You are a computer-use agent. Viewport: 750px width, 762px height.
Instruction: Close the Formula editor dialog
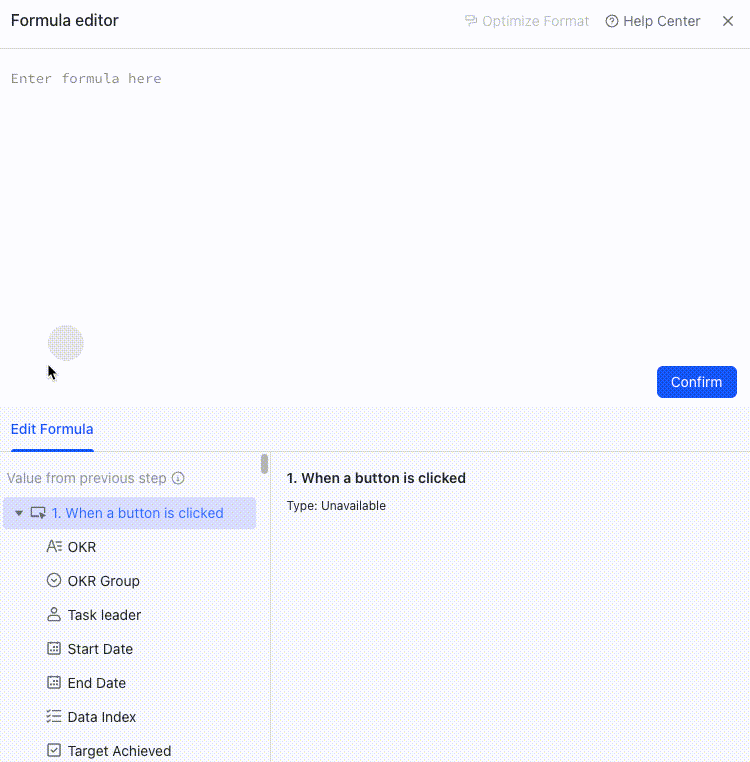[x=728, y=21]
